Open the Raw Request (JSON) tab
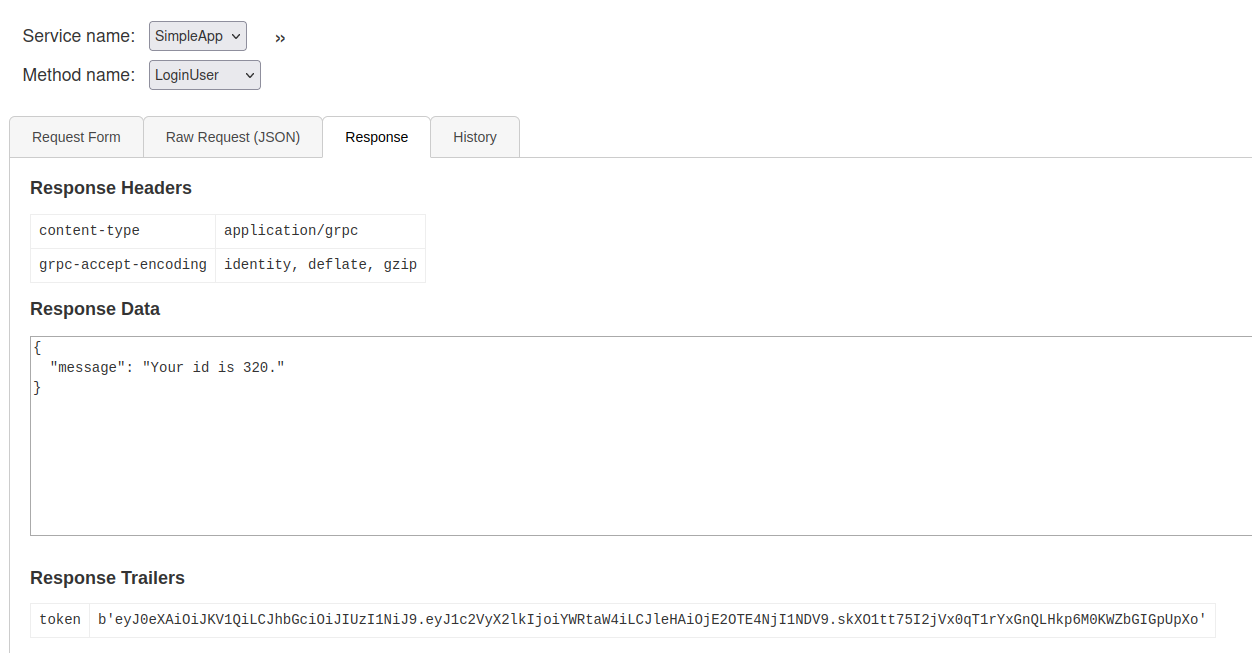The height and width of the screenshot is (653, 1252). (x=233, y=137)
